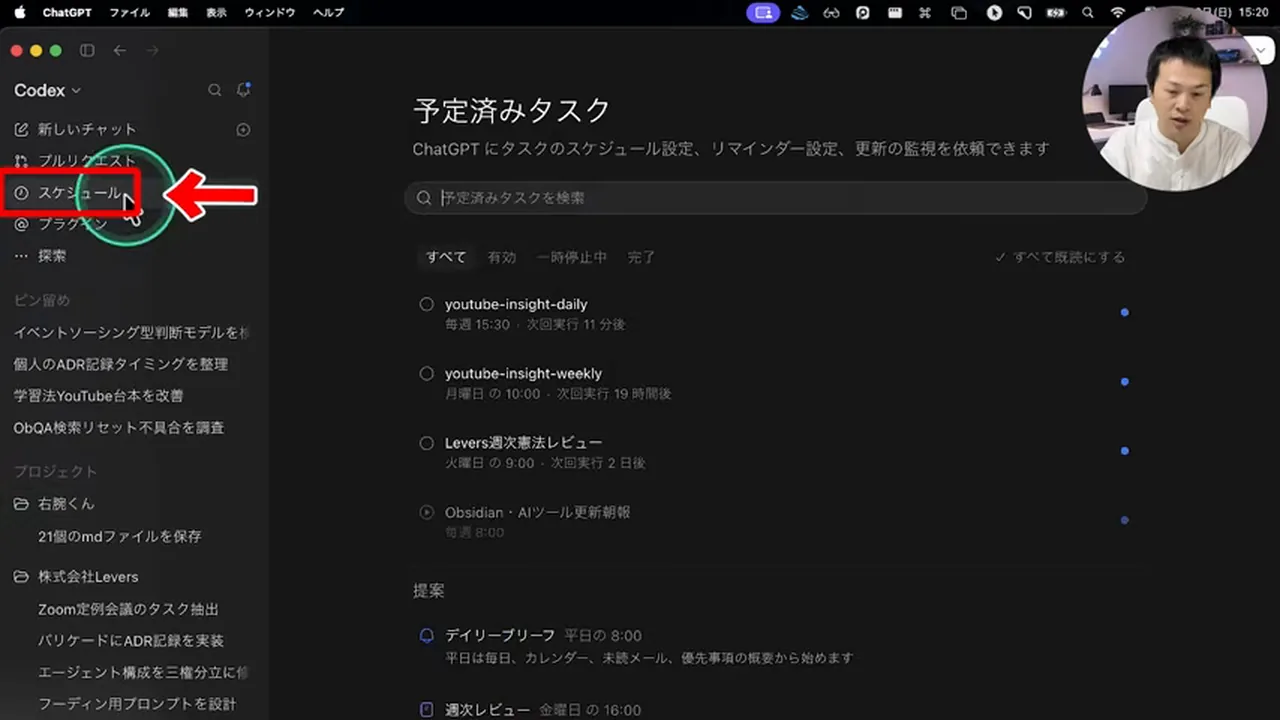Click the schedule clock icon
This screenshot has width=1280, height=720.
click(21, 193)
